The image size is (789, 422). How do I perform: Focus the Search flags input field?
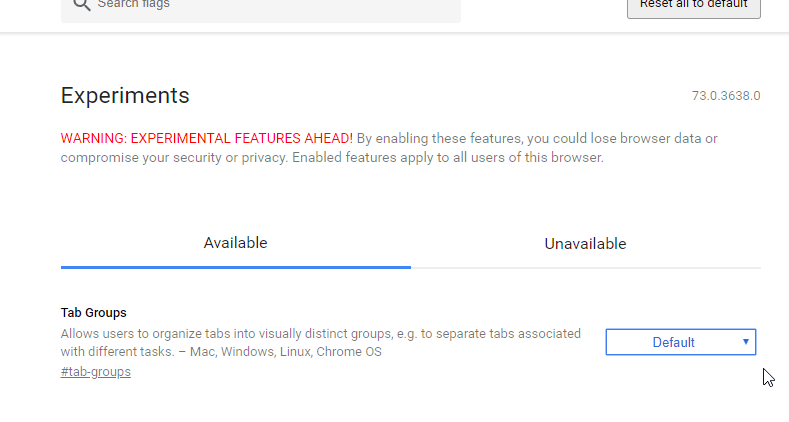[261, 6]
